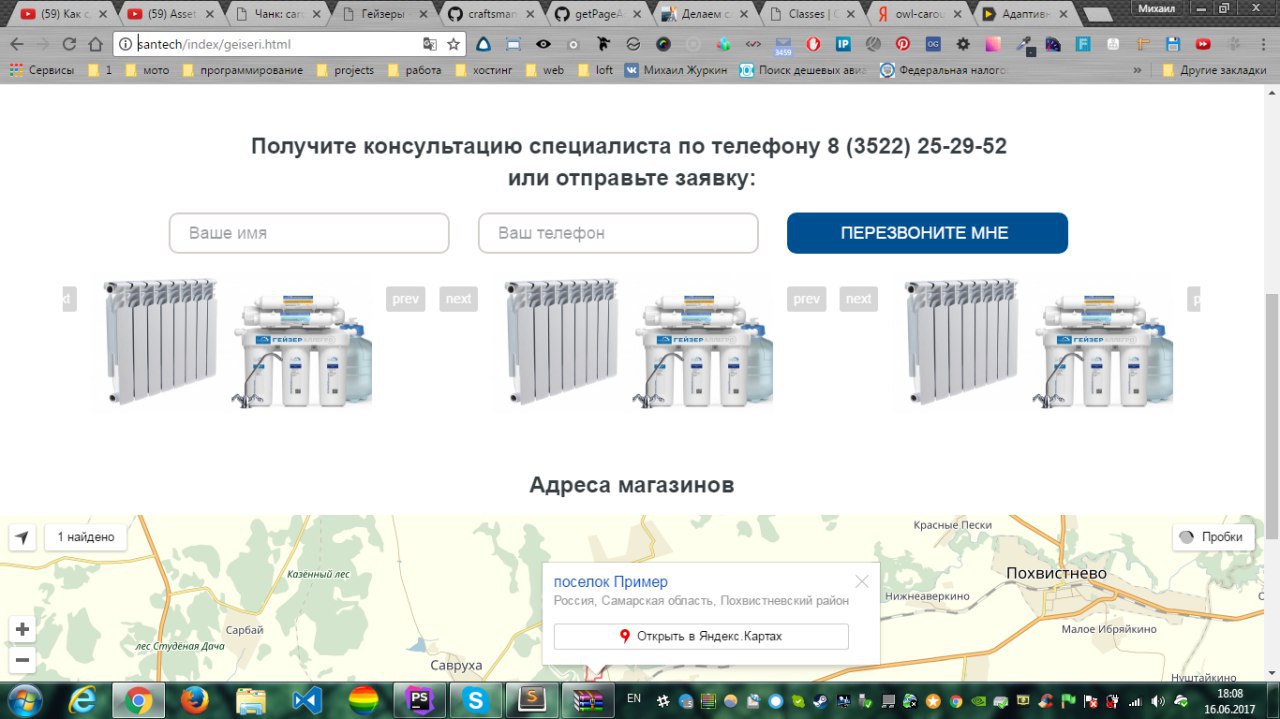Screen dimensions: 1280x719
Task: Click the browser back arrow
Action: tap(17, 44)
